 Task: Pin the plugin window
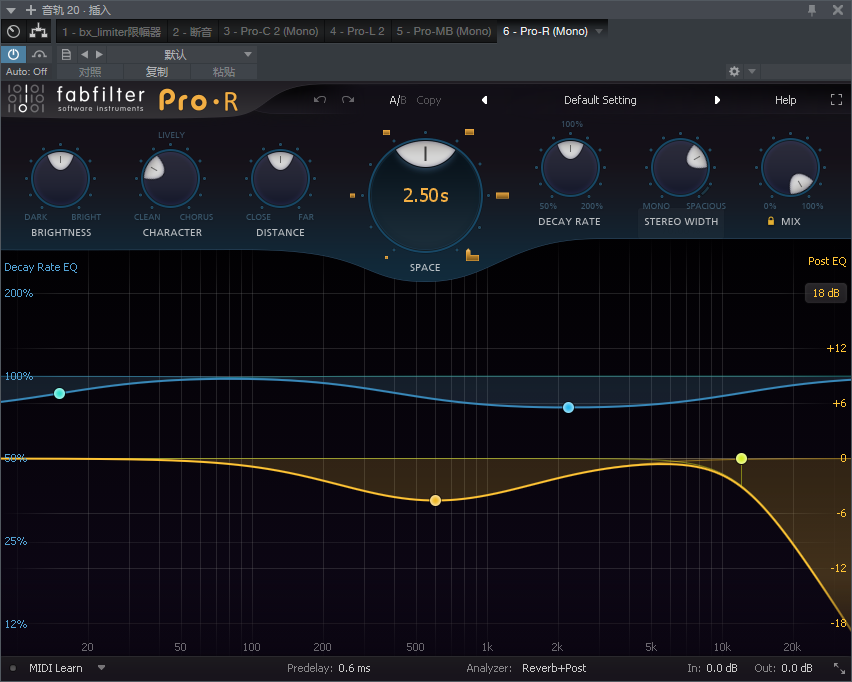812,10
